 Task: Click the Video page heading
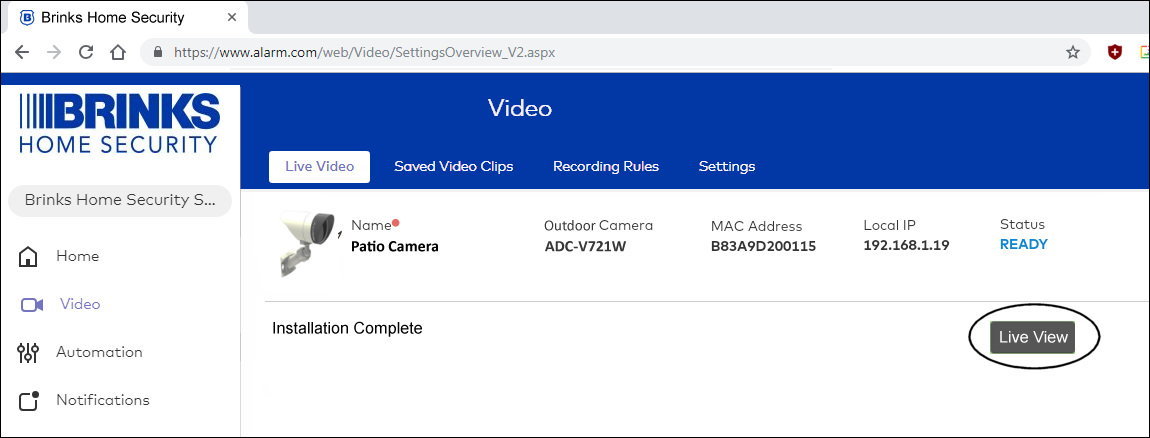(520, 109)
